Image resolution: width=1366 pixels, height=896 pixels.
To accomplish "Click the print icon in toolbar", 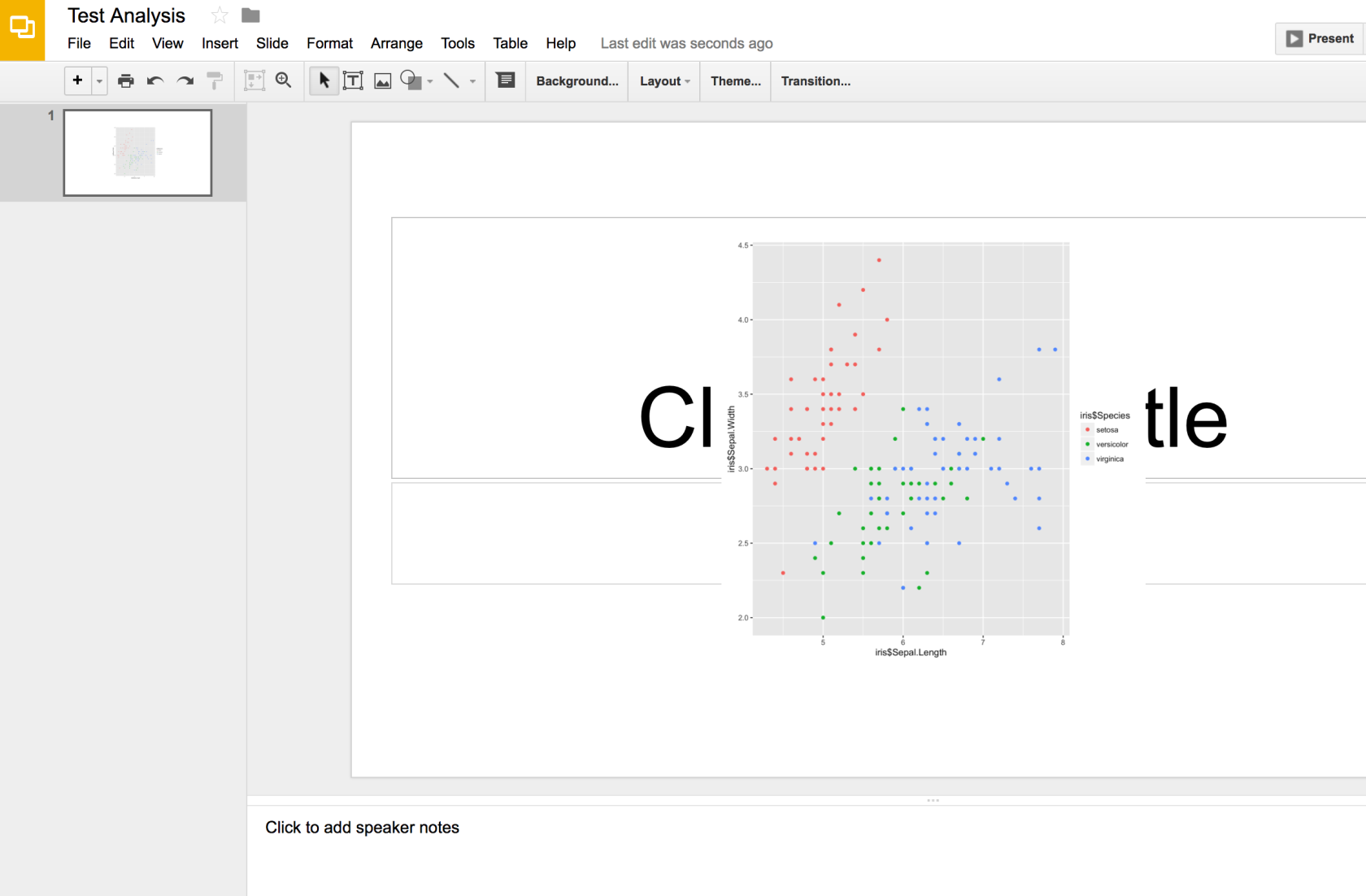I will (x=126, y=80).
